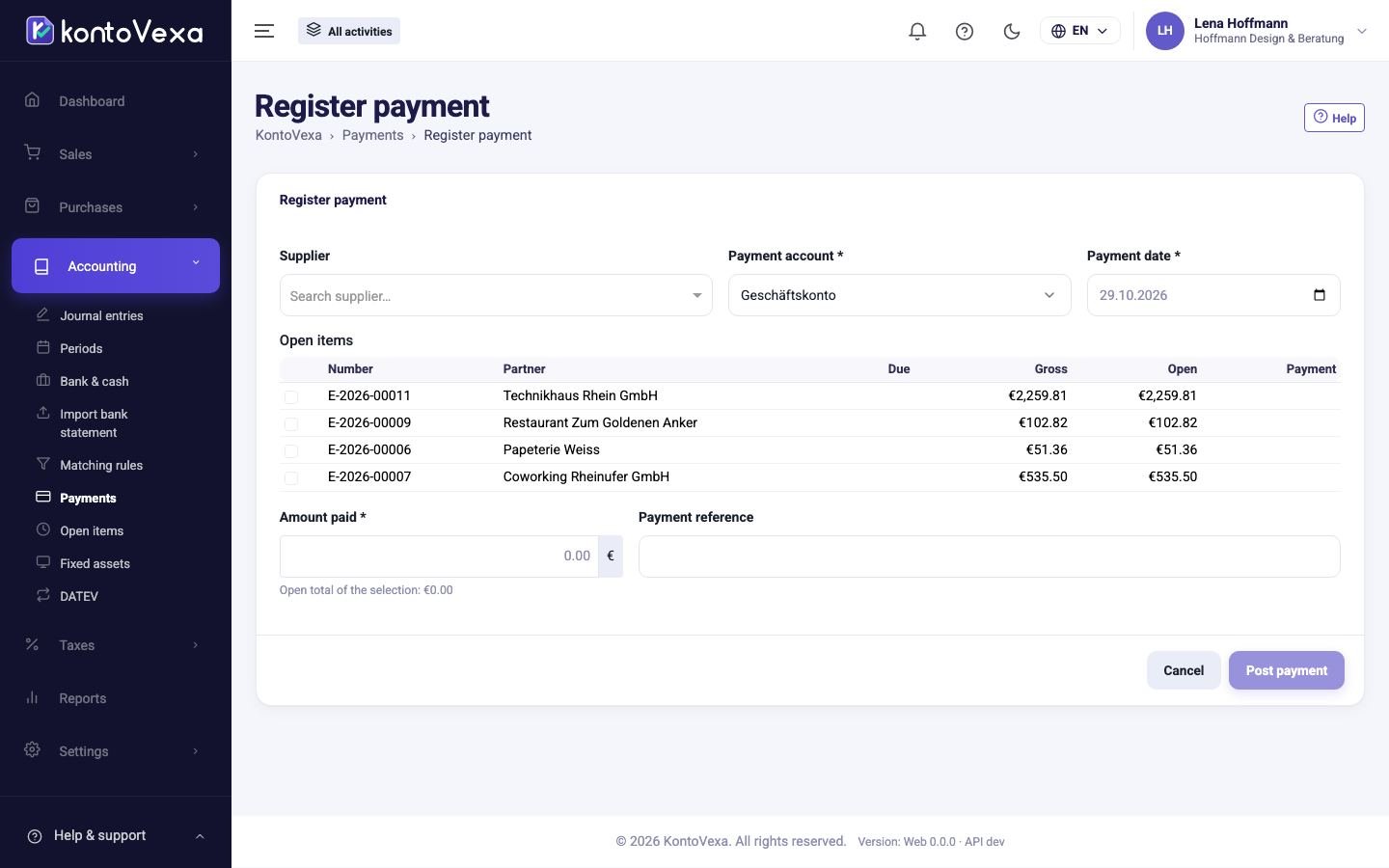
Task: Open Matching rules menu item
Action: 101,465
